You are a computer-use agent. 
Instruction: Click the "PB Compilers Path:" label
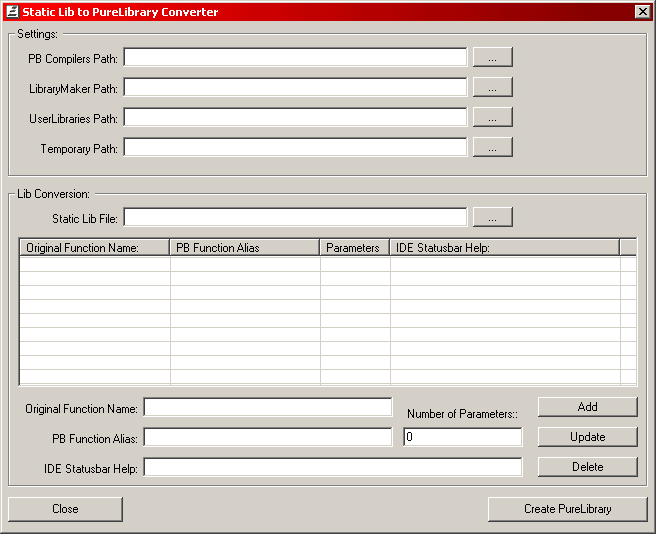[x=73, y=59]
